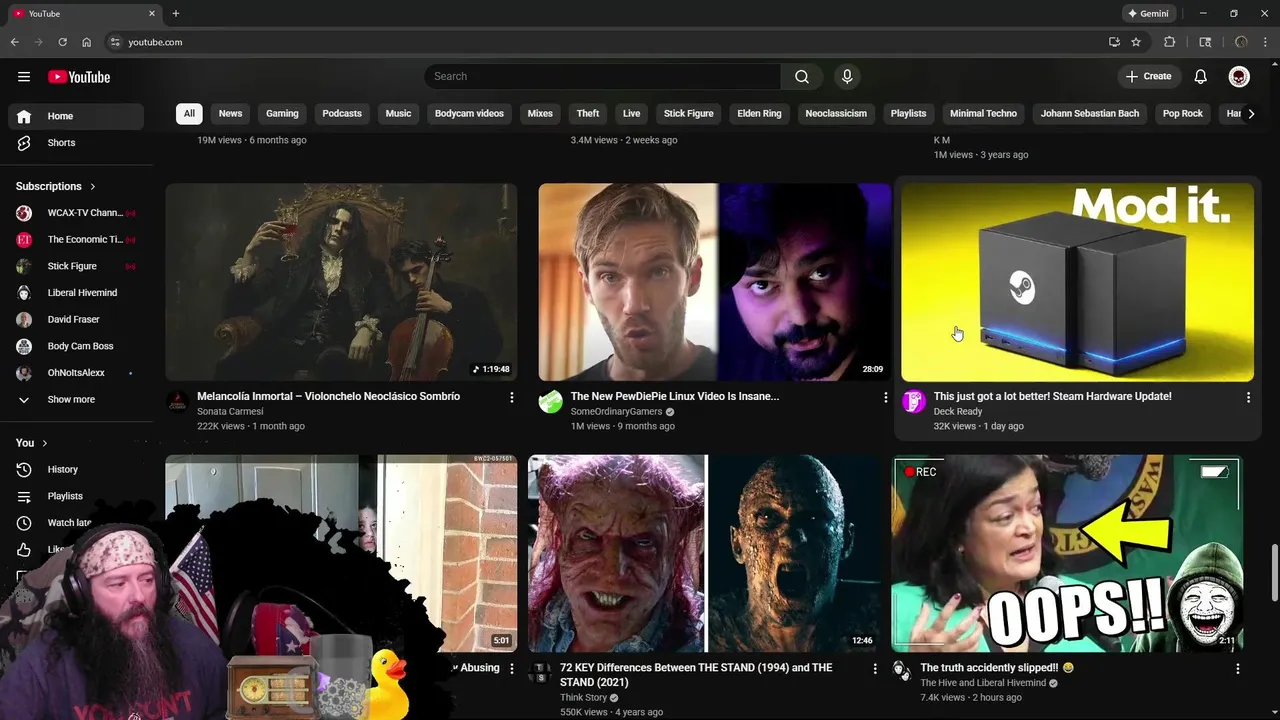The image size is (1280, 720).
Task: Click the Create button
Action: click(1148, 77)
